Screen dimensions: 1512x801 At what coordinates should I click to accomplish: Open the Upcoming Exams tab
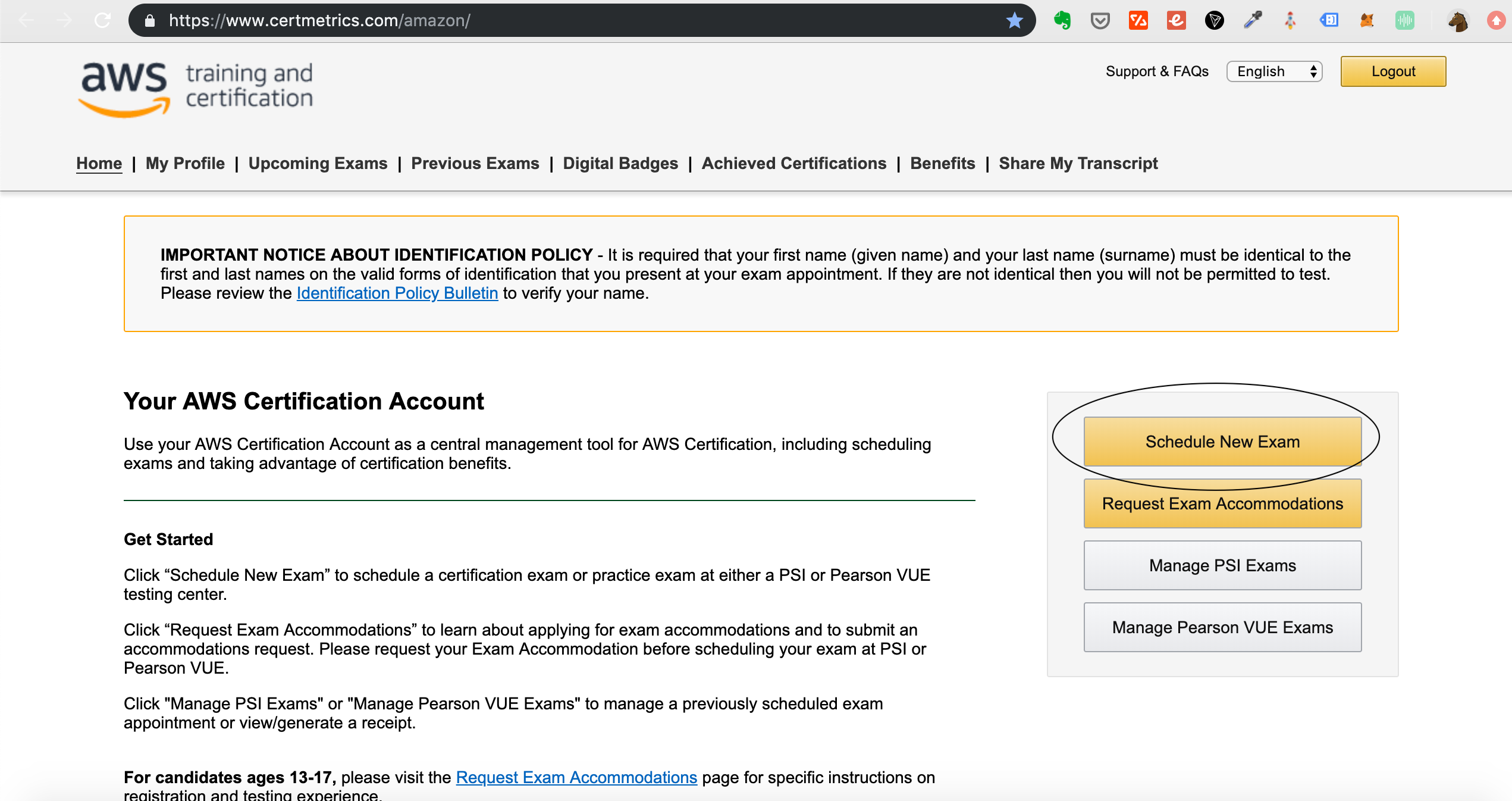coord(318,163)
